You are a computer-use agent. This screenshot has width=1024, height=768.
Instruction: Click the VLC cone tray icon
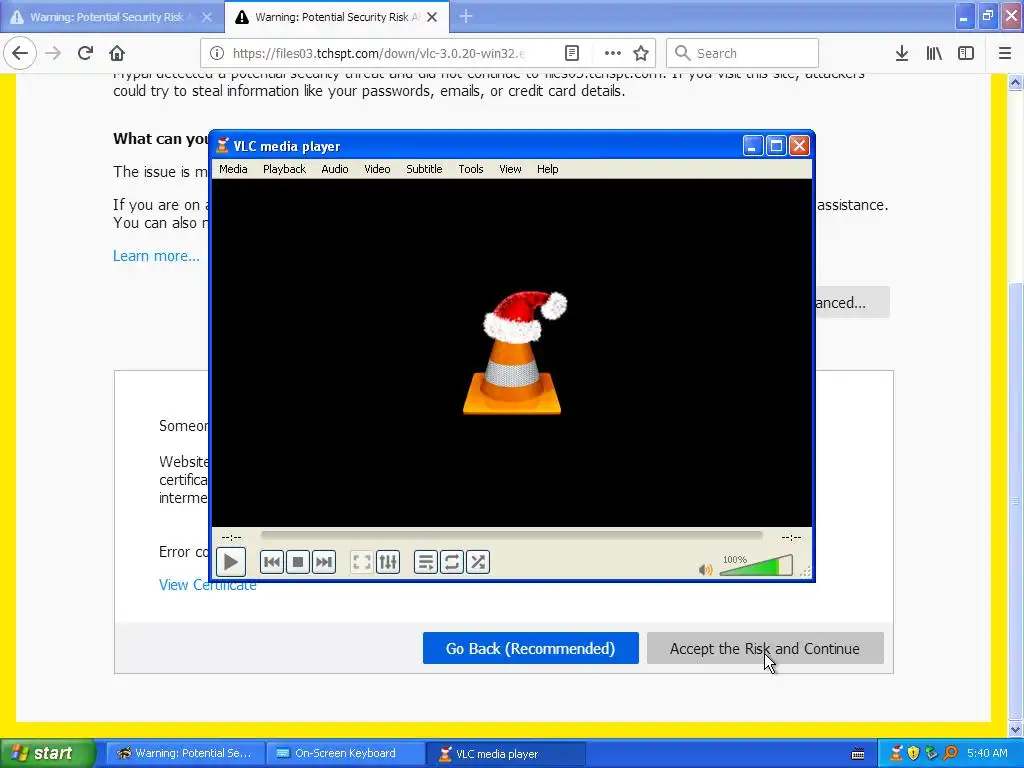[x=897, y=753]
